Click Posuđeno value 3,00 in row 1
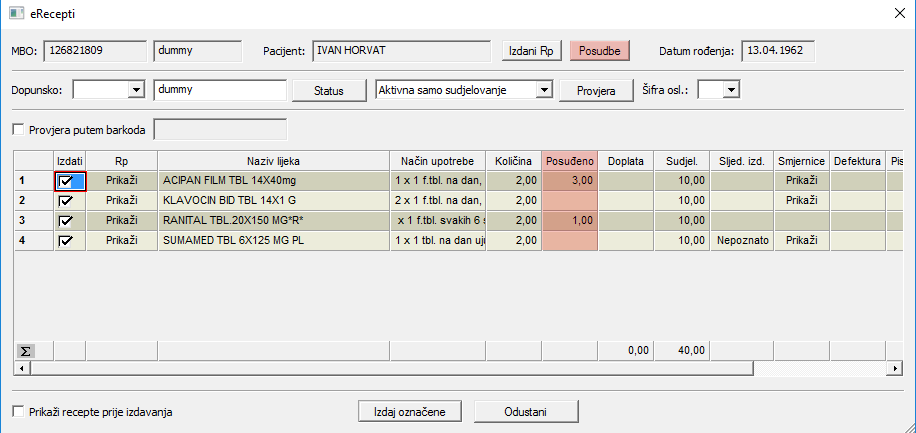Image resolution: width=916 pixels, height=433 pixels. (x=570, y=181)
